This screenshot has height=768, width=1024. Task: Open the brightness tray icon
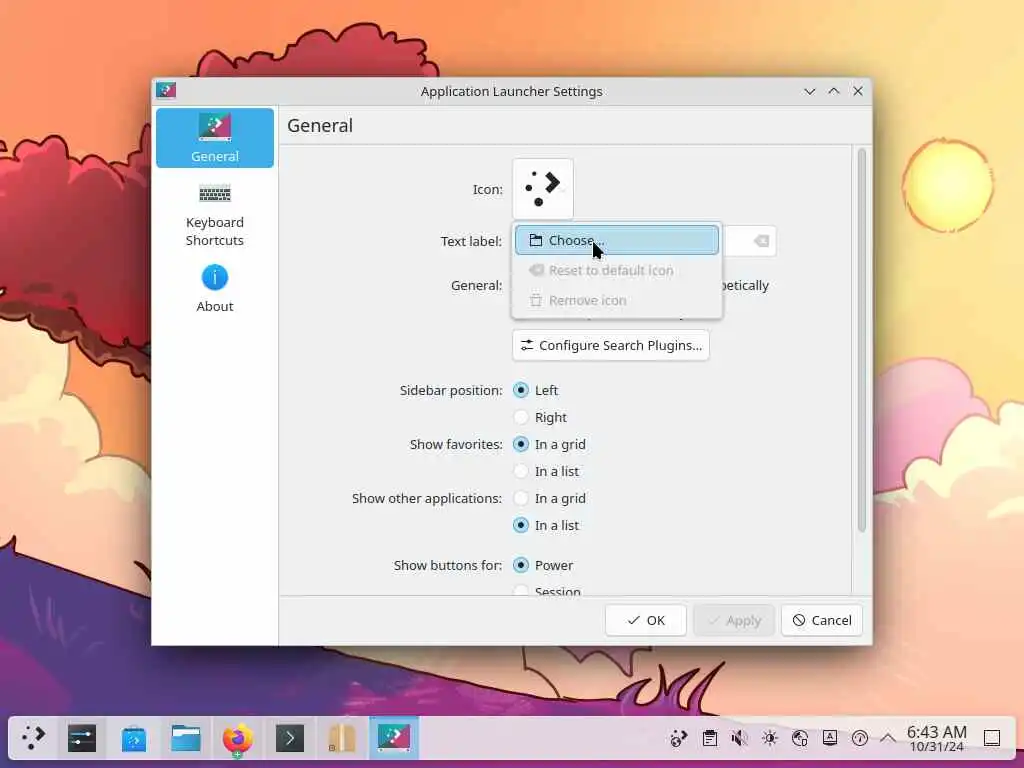pos(769,738)
